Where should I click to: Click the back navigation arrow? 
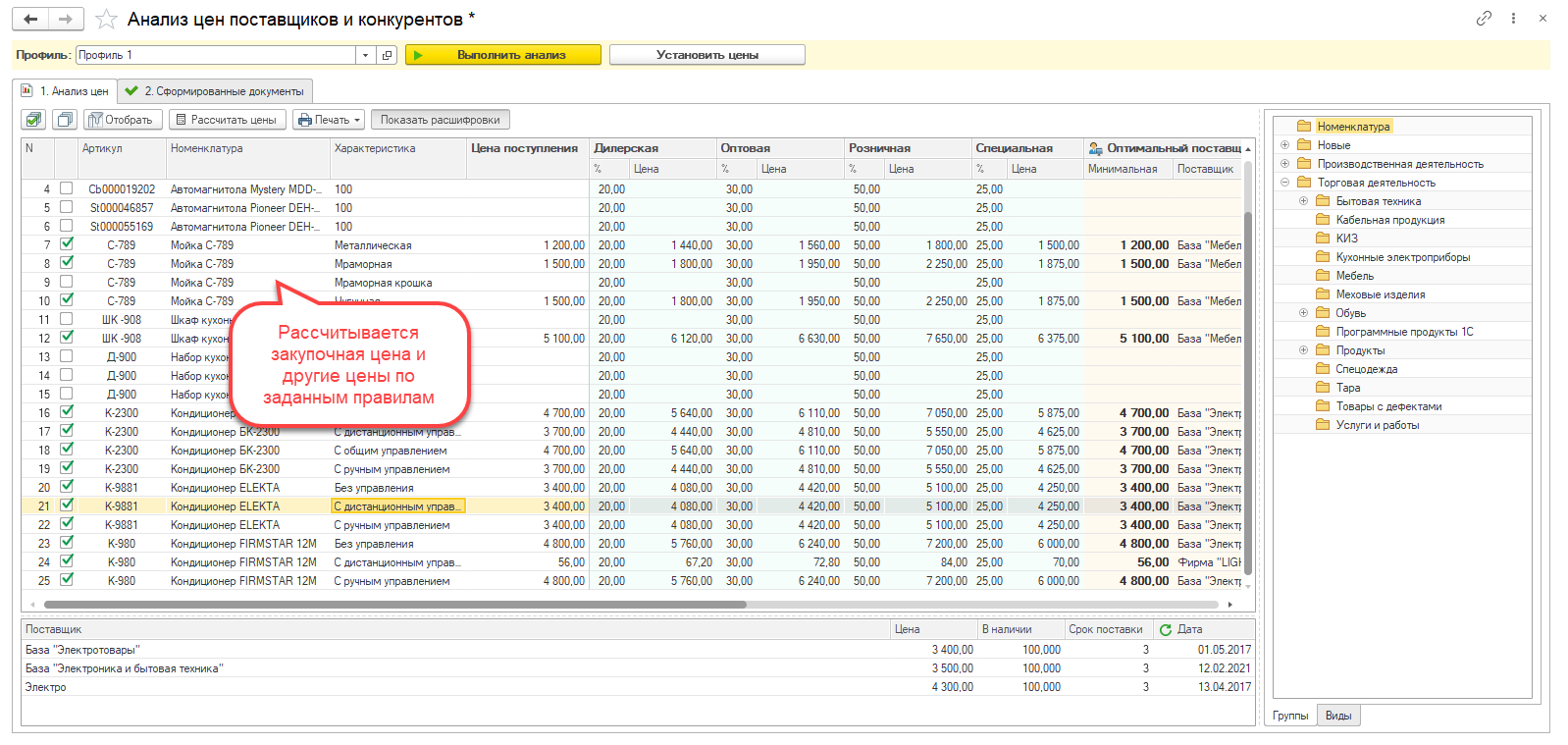point(30,19)
